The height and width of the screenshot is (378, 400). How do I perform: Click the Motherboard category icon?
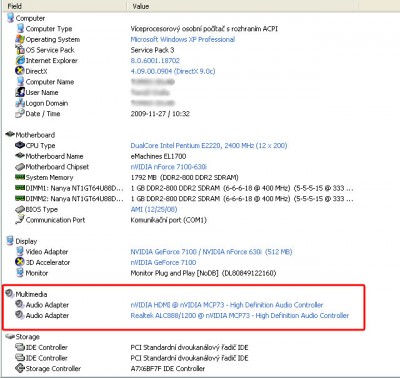[10, 135]
